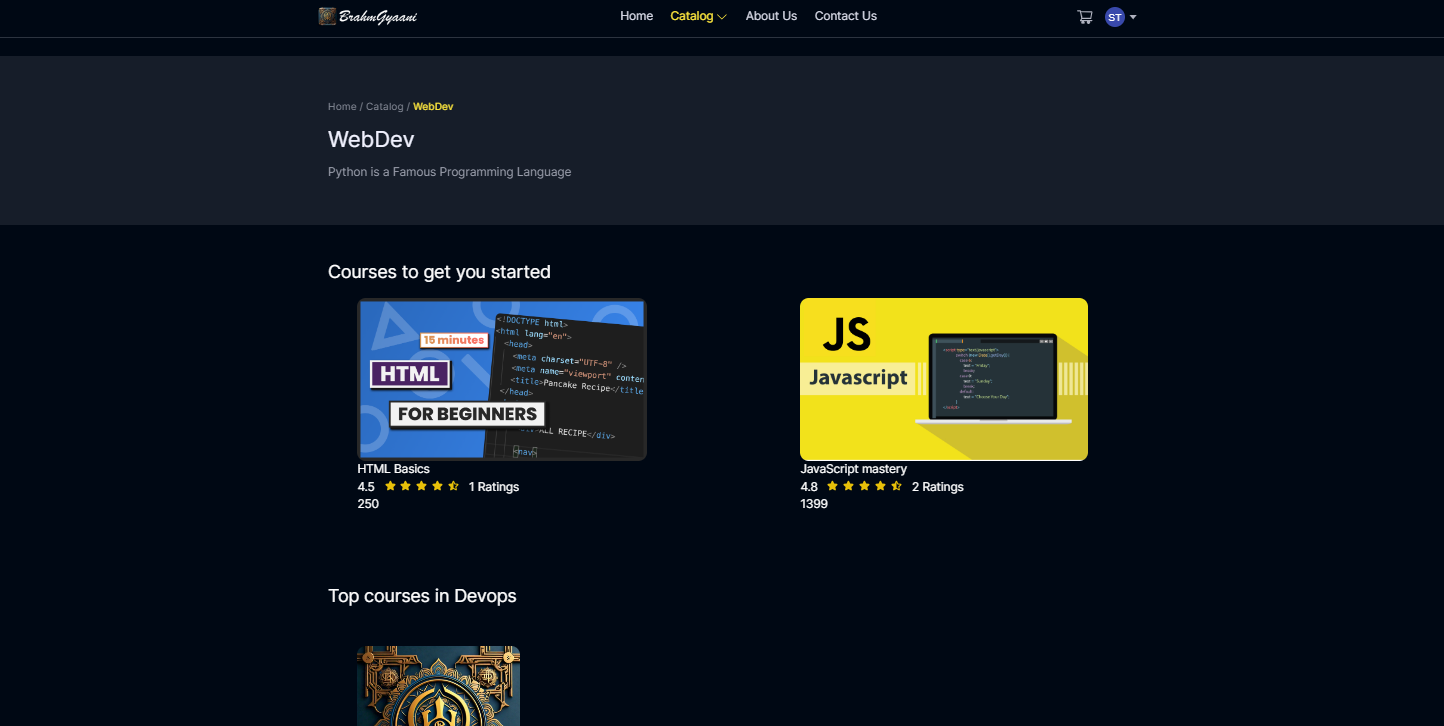
Task: Click the 1 Ratings text
Action: click(494, 487)
